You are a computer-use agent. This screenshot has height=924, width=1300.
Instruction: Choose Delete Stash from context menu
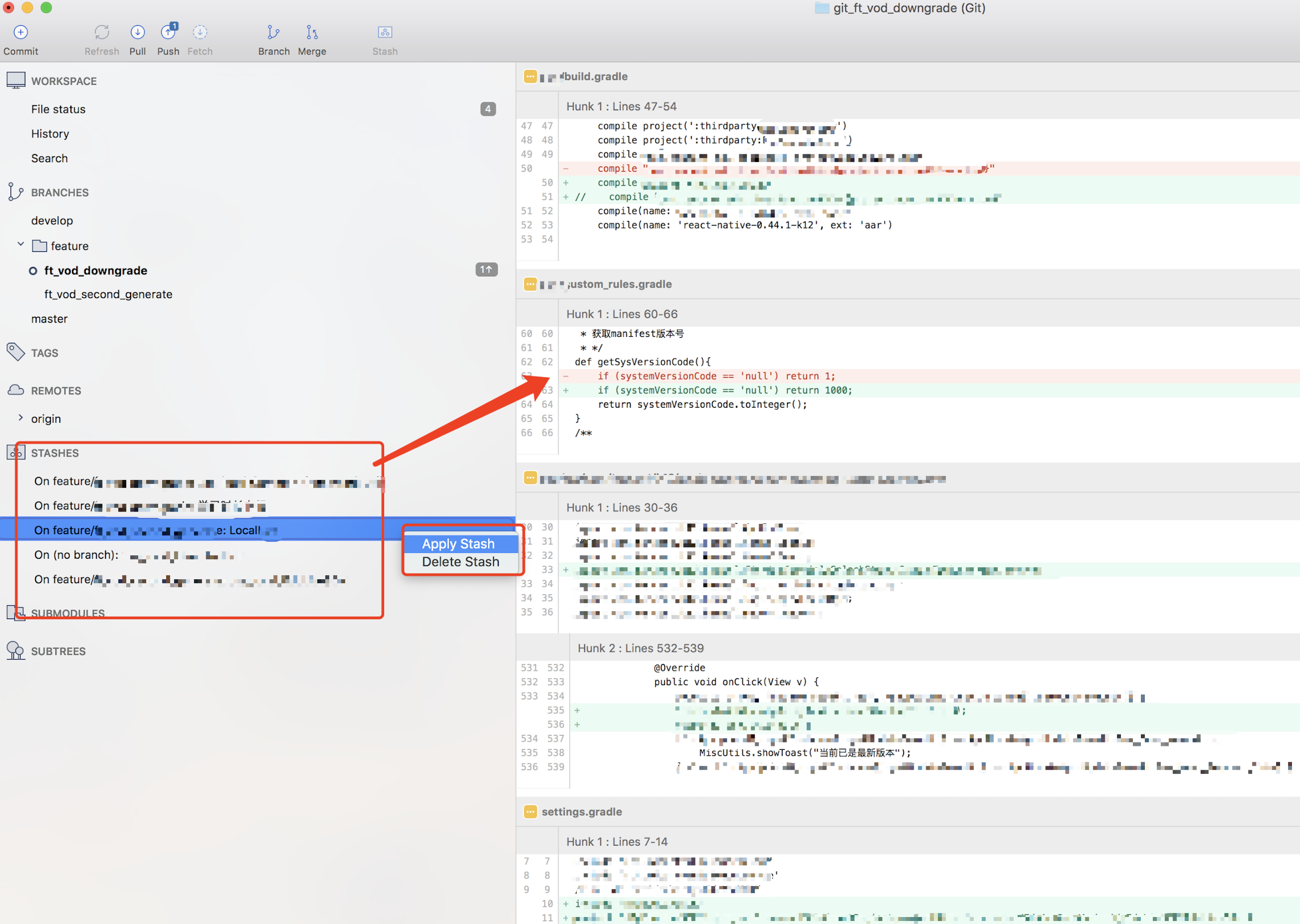tap(460, 562)
